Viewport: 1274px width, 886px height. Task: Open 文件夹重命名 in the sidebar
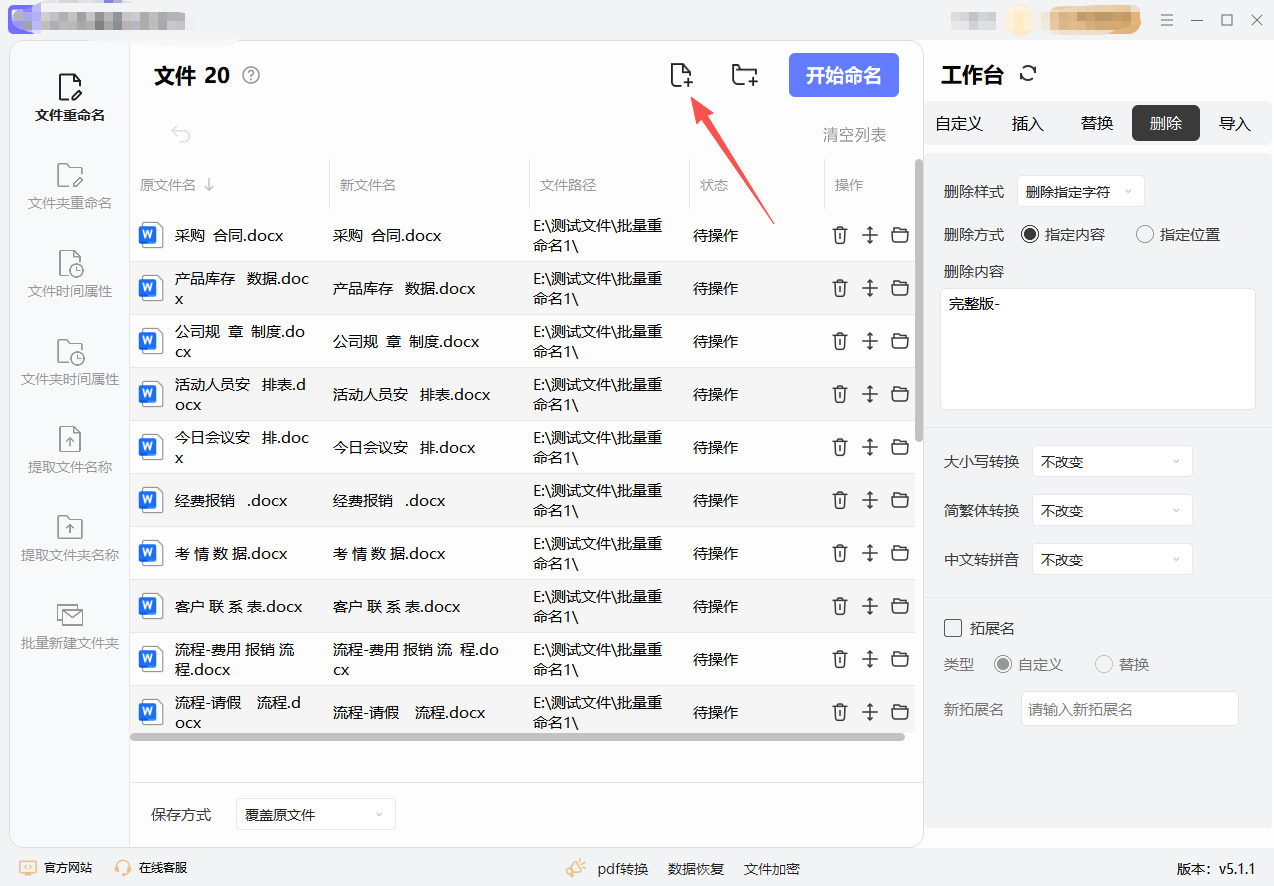point(70,186)
